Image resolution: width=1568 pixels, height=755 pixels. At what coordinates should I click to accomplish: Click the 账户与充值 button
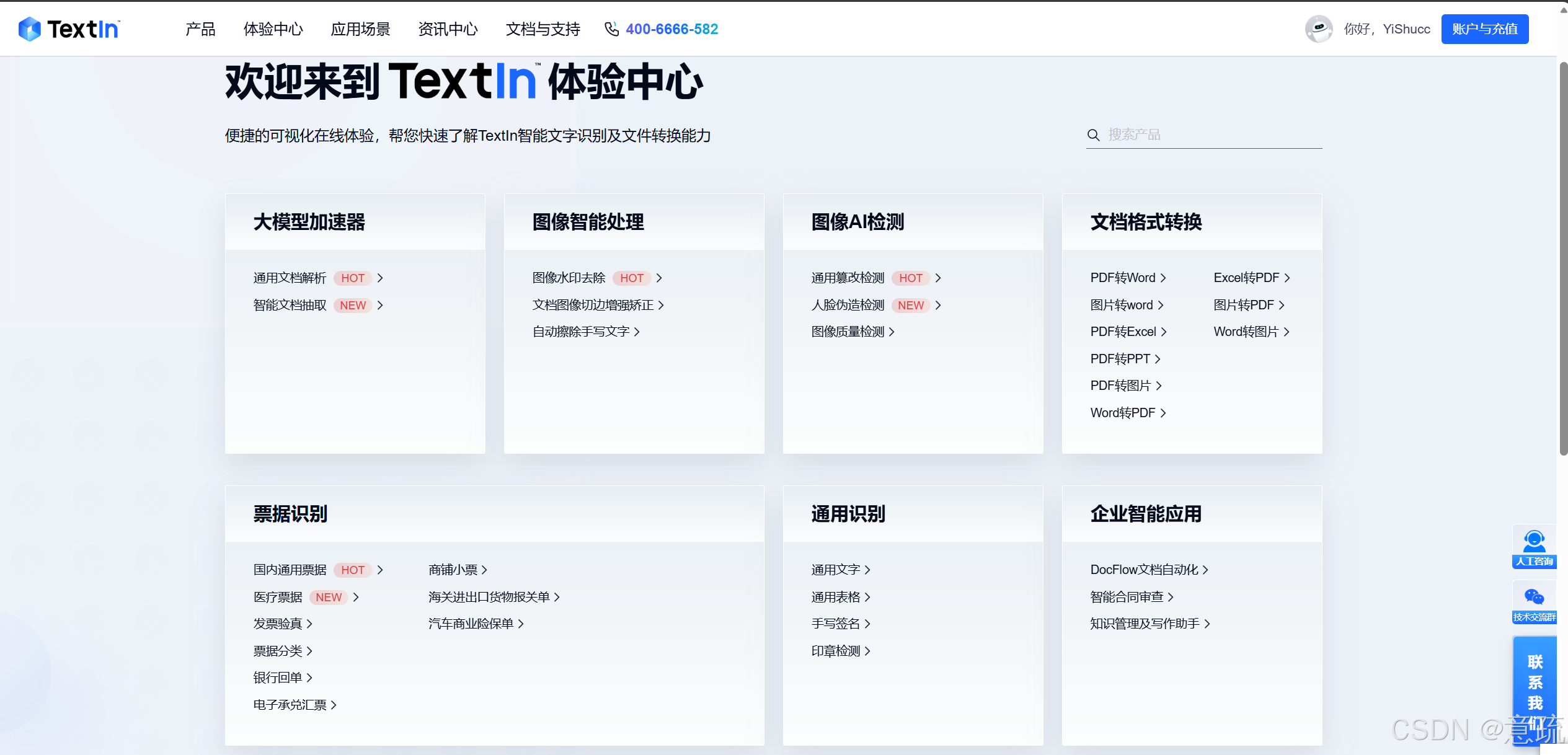point(1485,29)
